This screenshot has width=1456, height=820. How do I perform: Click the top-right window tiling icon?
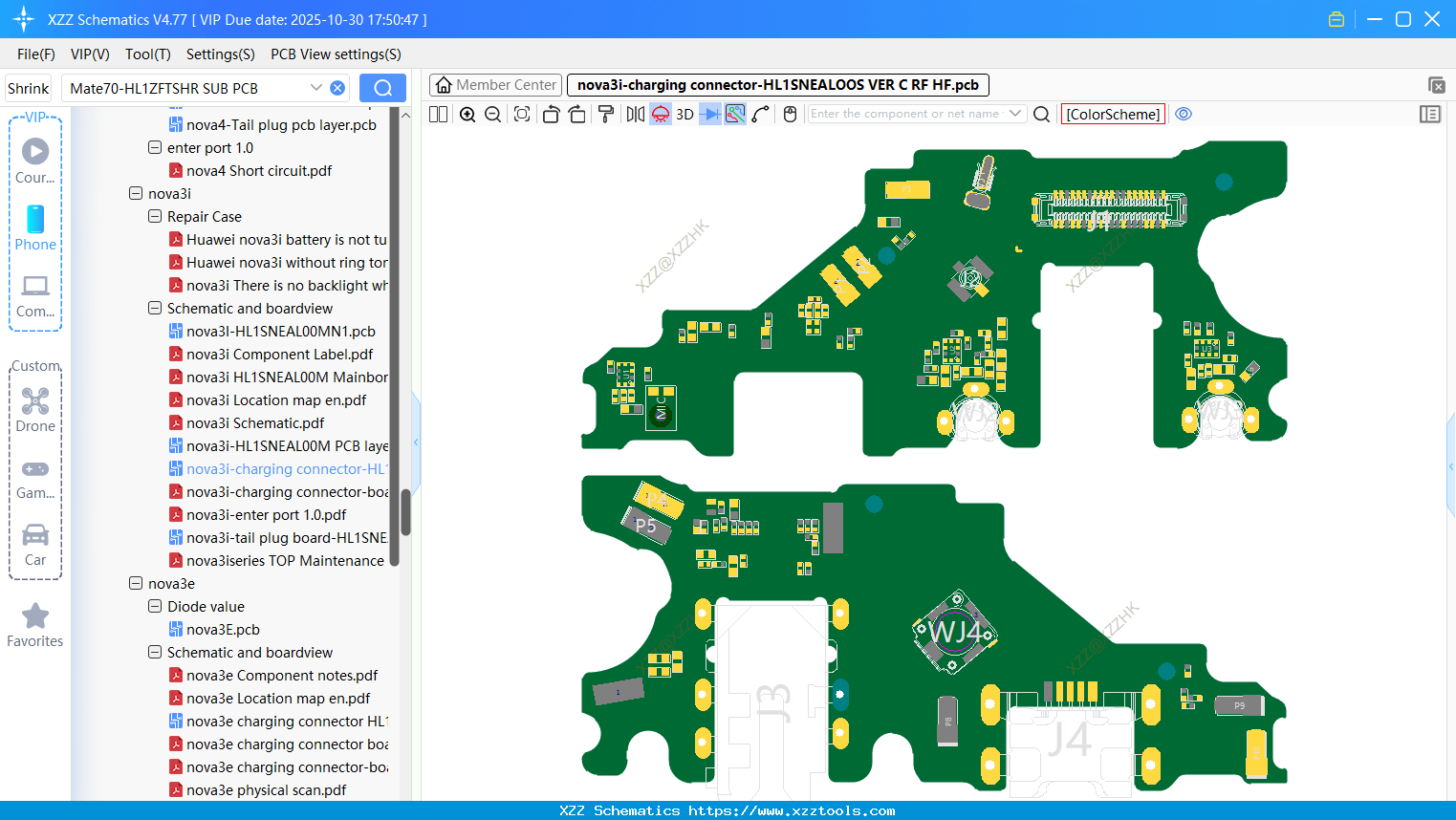tap(1436, 85)
